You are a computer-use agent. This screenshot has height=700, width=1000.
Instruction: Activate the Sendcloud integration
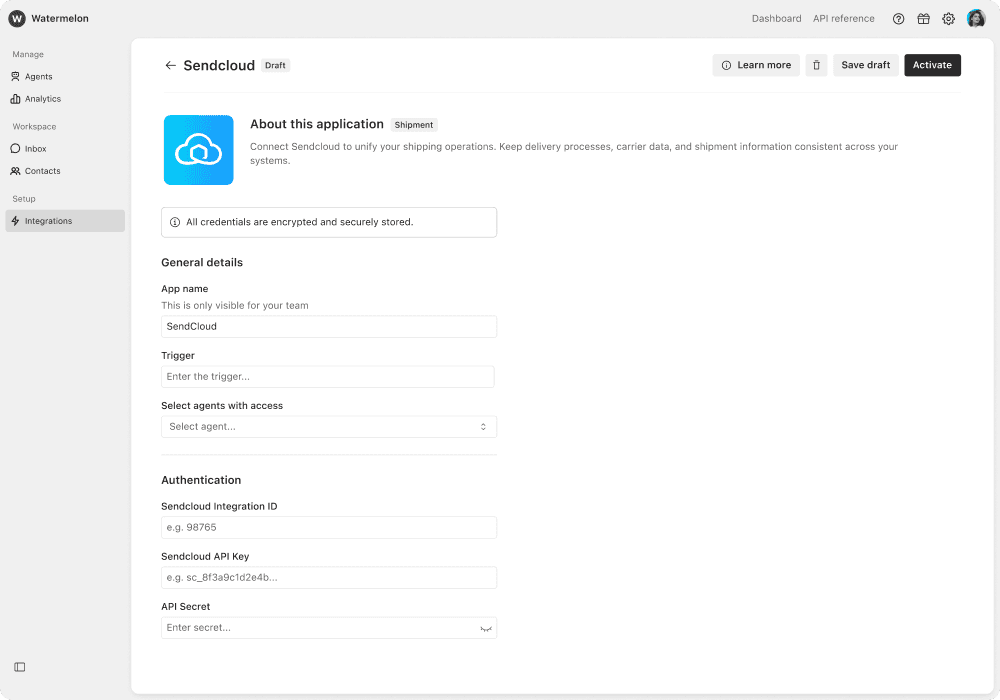click(932, 65)
